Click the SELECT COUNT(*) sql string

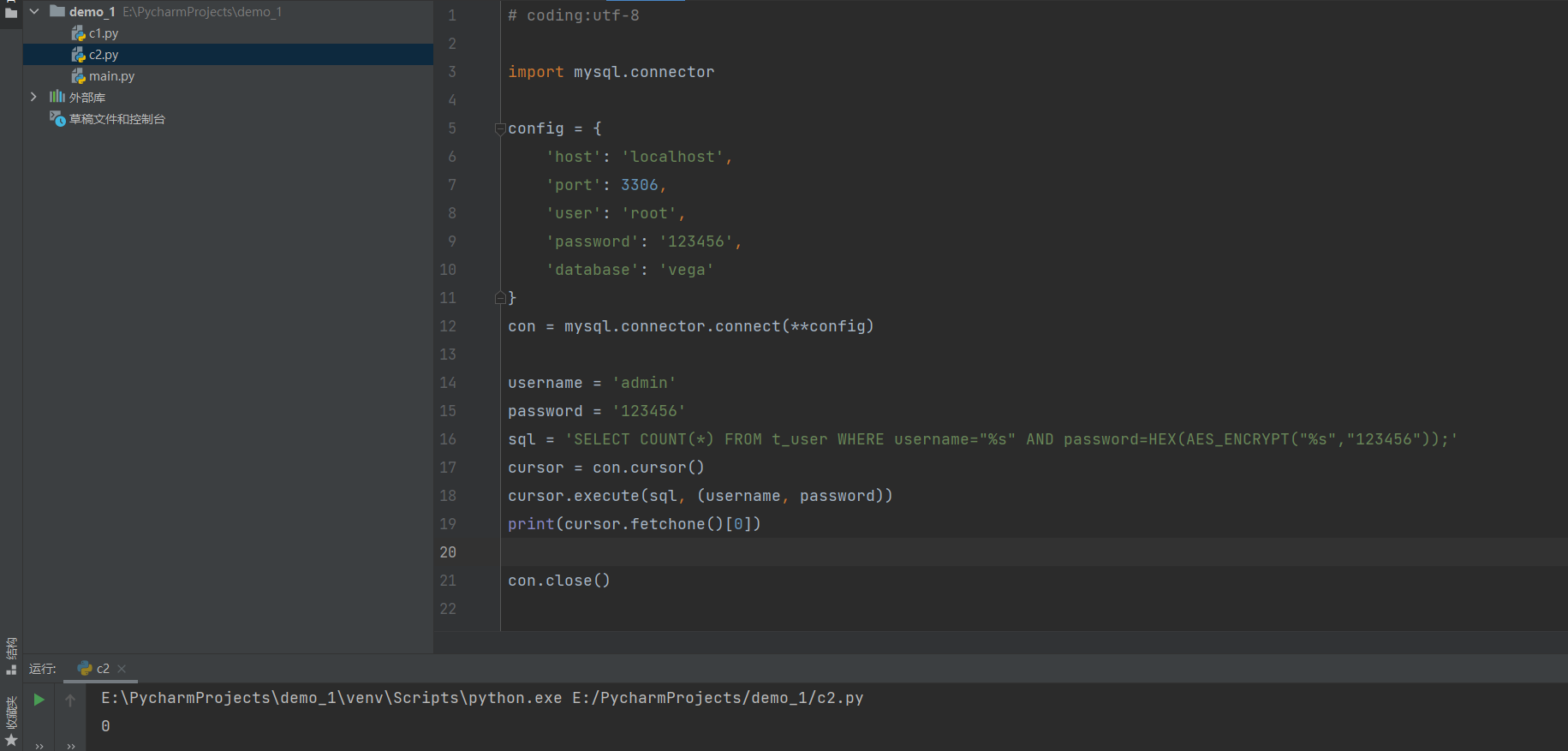pos(1011,439)
